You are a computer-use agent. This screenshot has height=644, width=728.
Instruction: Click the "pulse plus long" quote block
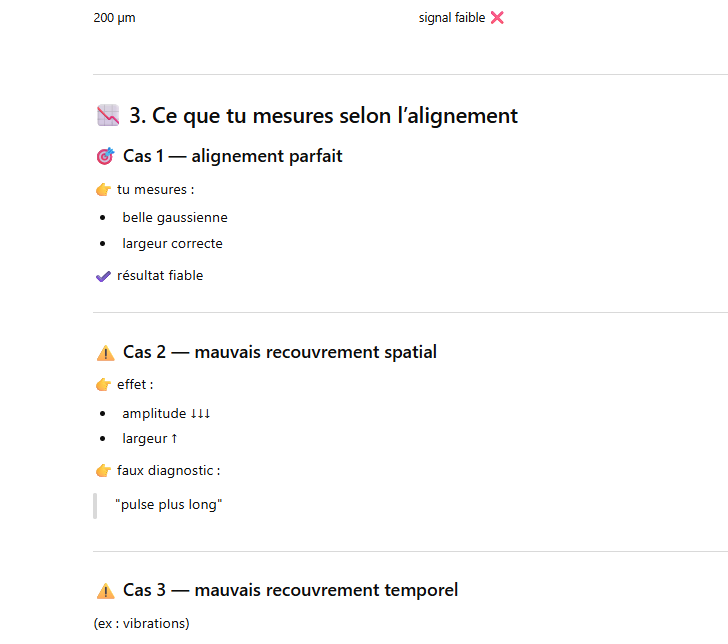coord(168,505)
